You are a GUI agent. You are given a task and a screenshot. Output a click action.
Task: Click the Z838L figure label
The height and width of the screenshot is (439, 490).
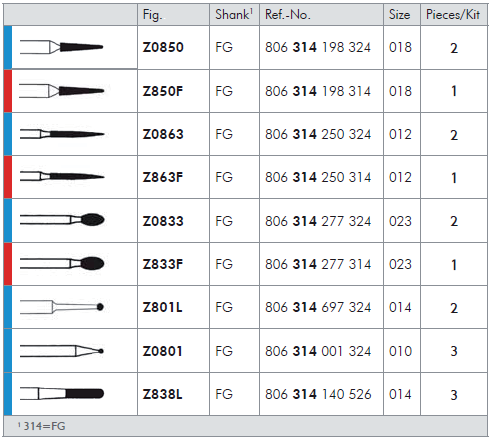pos(163,394)
